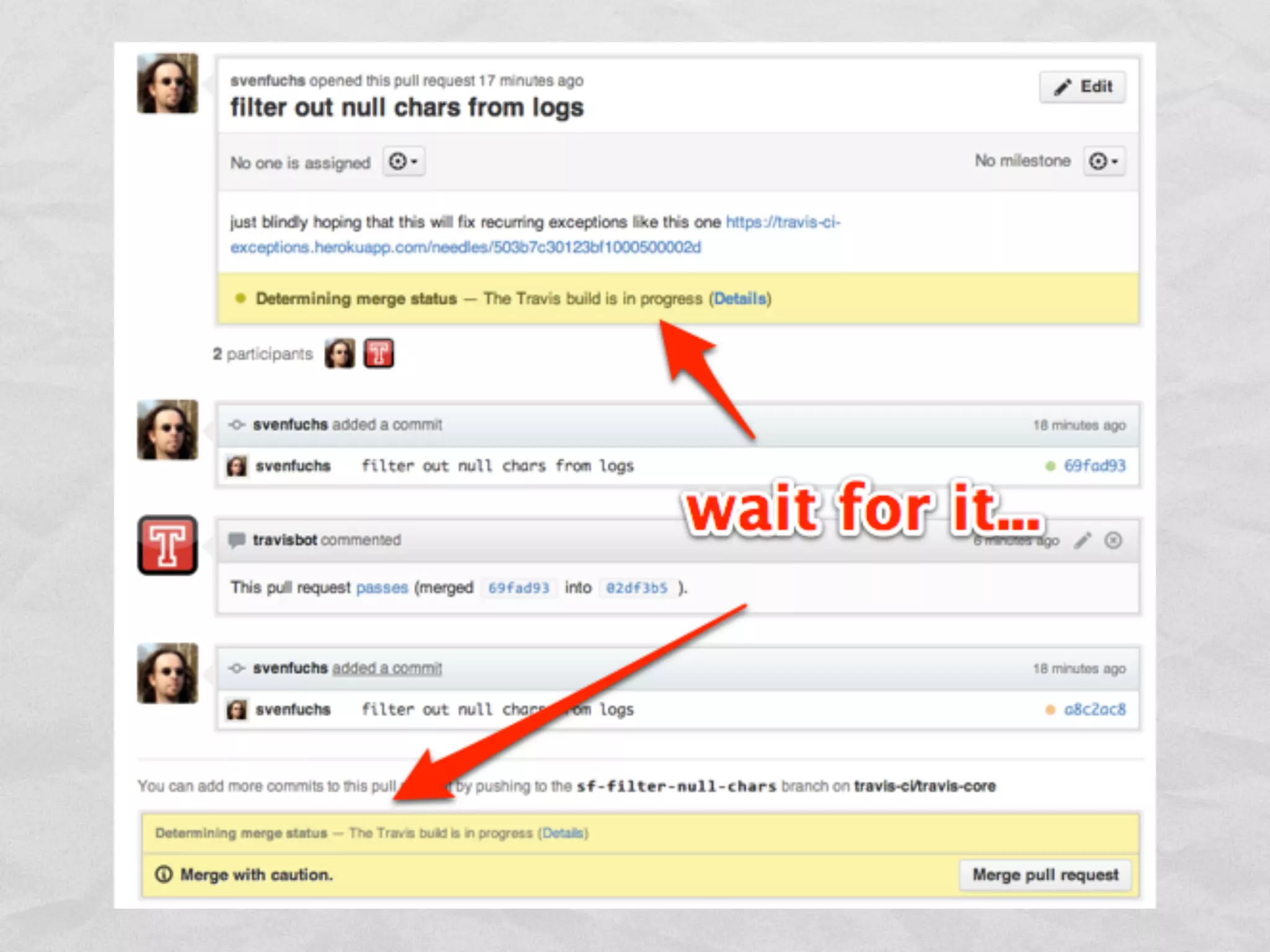
Task: Delete travisbot comment with X icon
Action: [1113, 540]
